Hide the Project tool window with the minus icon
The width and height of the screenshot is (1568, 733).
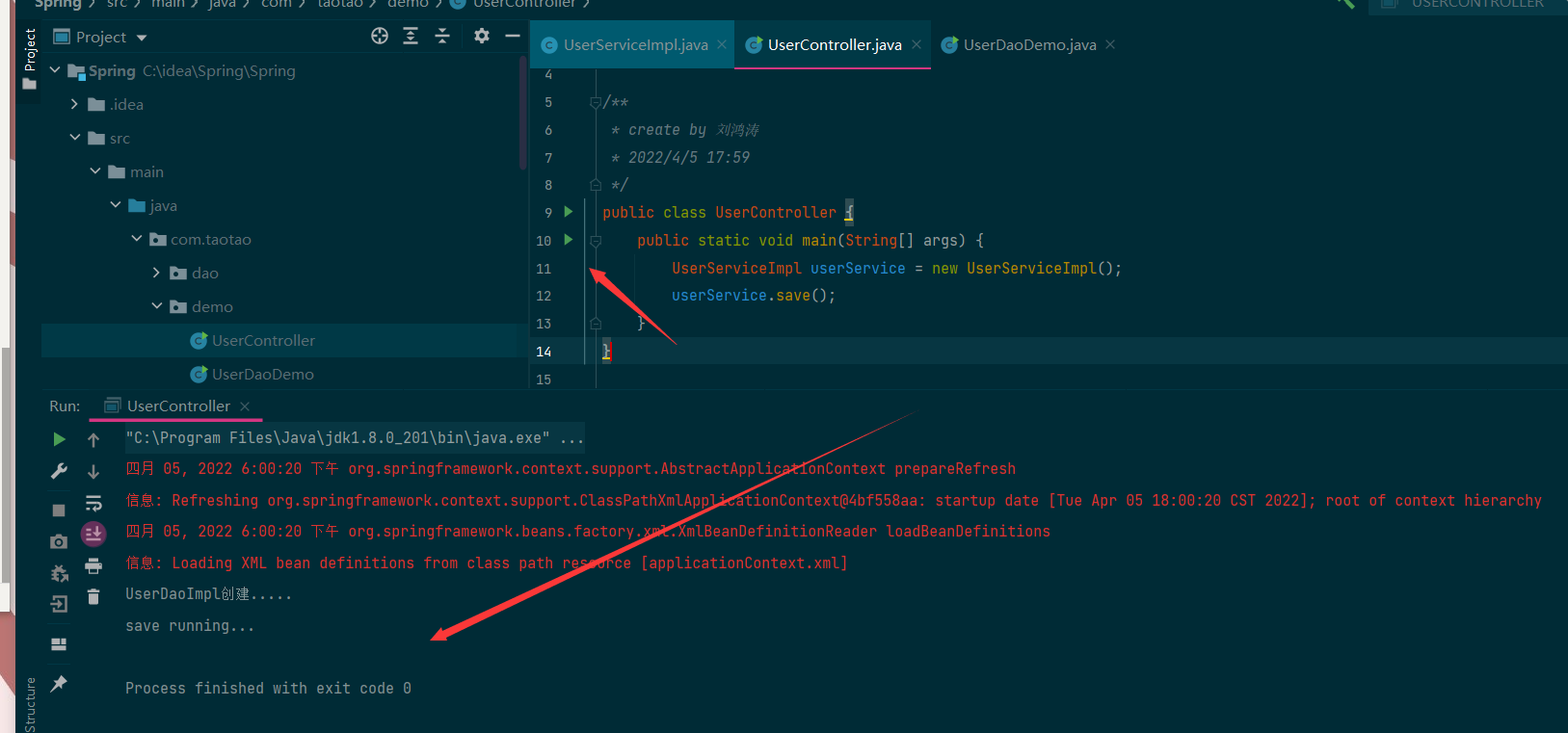(513, 36)
